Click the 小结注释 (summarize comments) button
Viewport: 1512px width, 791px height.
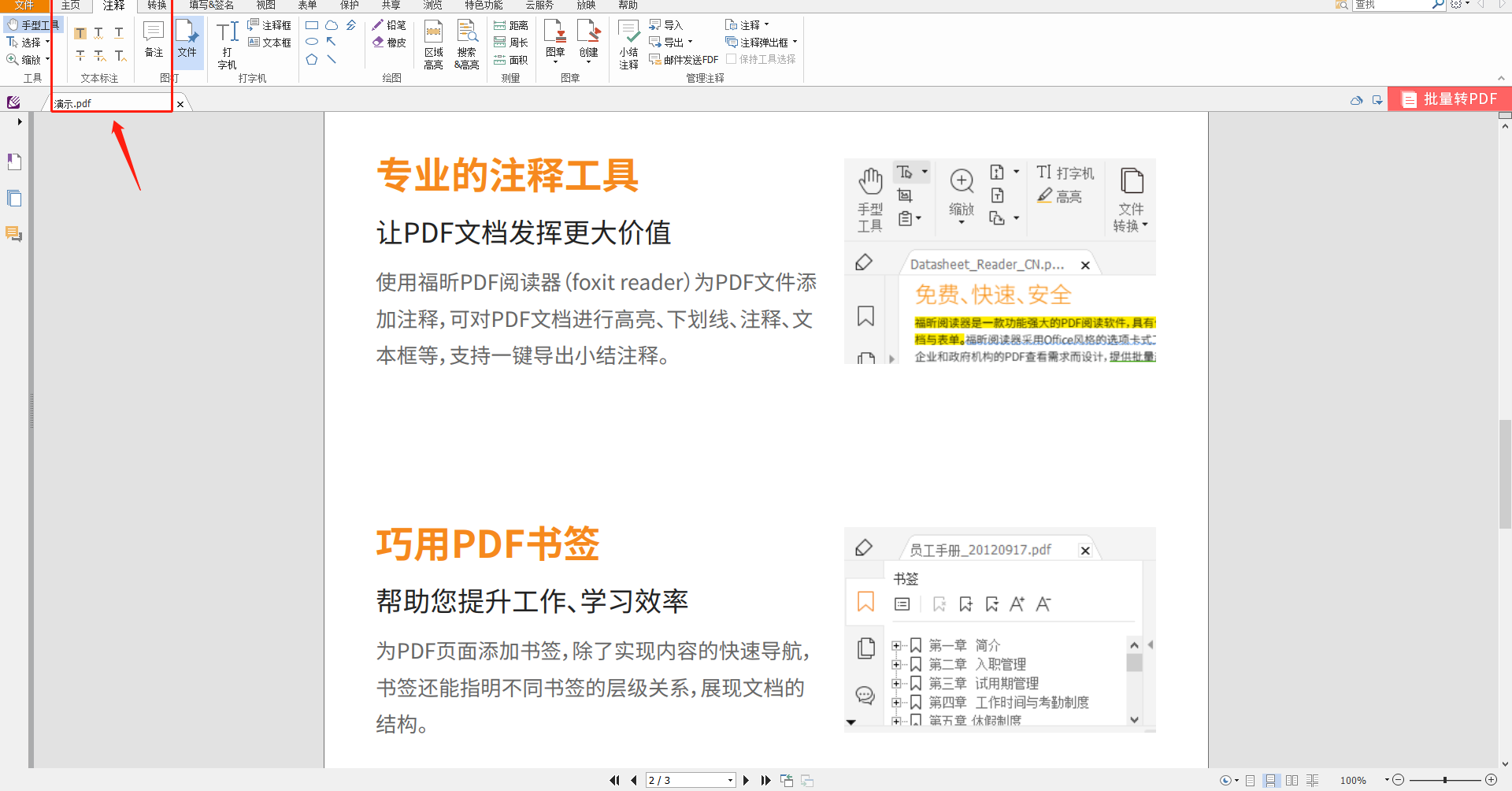(628, 41)
